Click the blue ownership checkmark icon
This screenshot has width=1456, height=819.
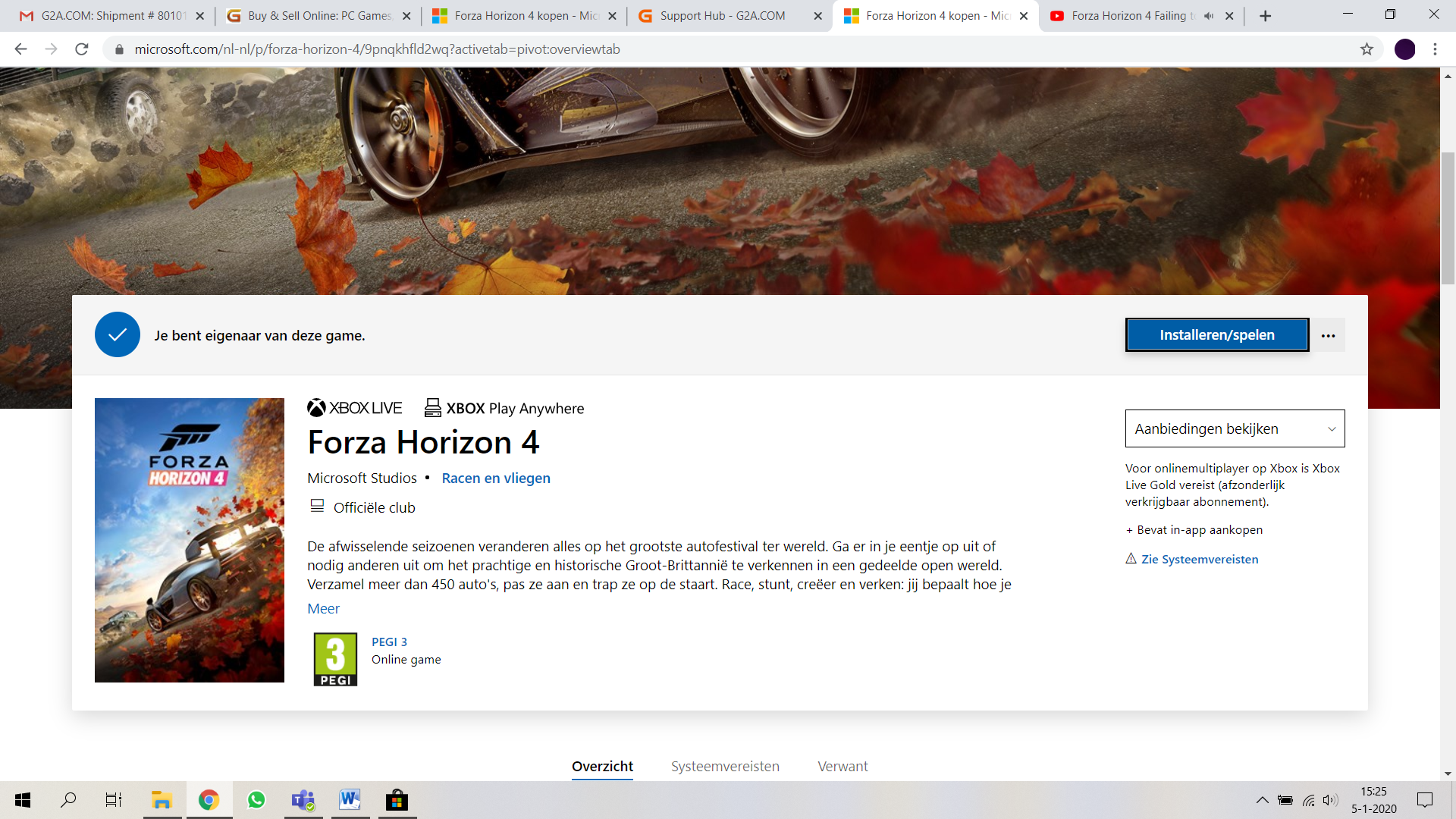pyautogui.click(x=118, y=334)
